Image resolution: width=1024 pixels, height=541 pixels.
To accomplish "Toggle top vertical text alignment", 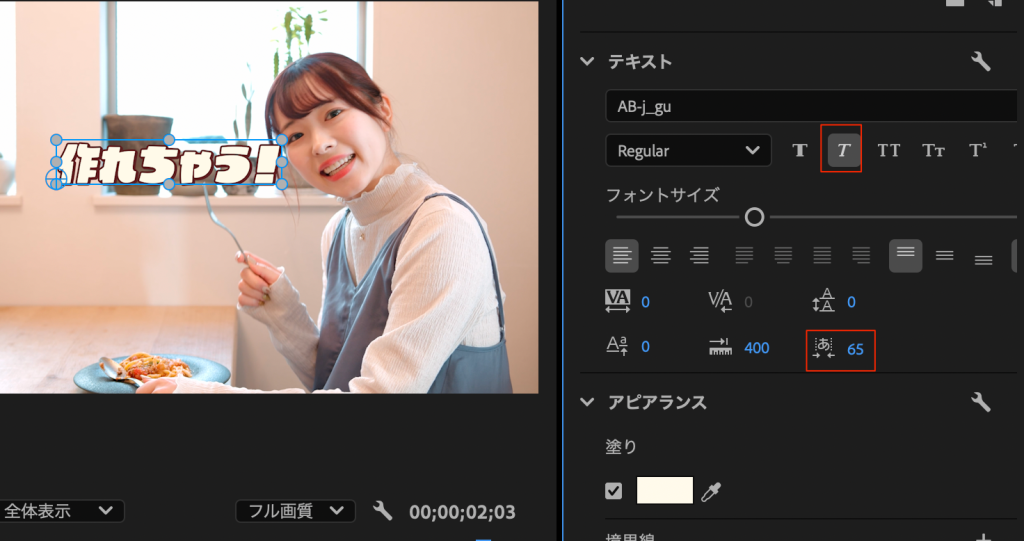I will (905, 255).
